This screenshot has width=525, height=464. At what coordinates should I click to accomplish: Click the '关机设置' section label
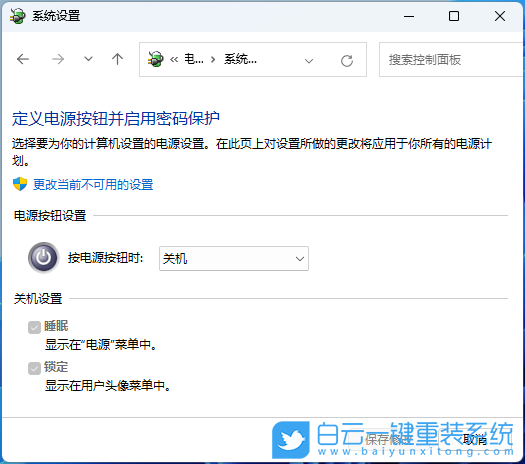click(38, 299)
